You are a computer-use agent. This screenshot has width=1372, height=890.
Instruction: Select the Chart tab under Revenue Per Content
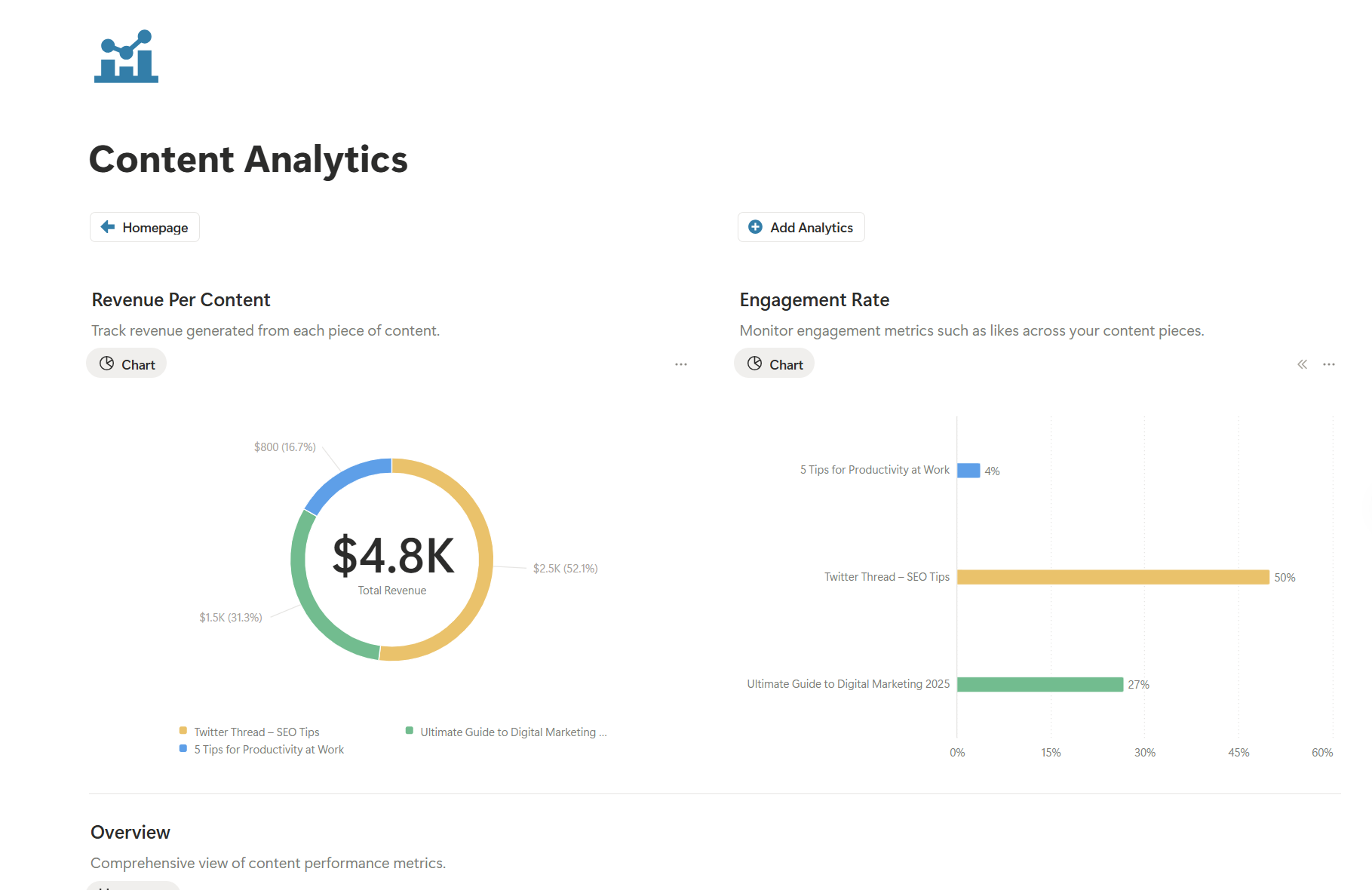tap(127, 364)
